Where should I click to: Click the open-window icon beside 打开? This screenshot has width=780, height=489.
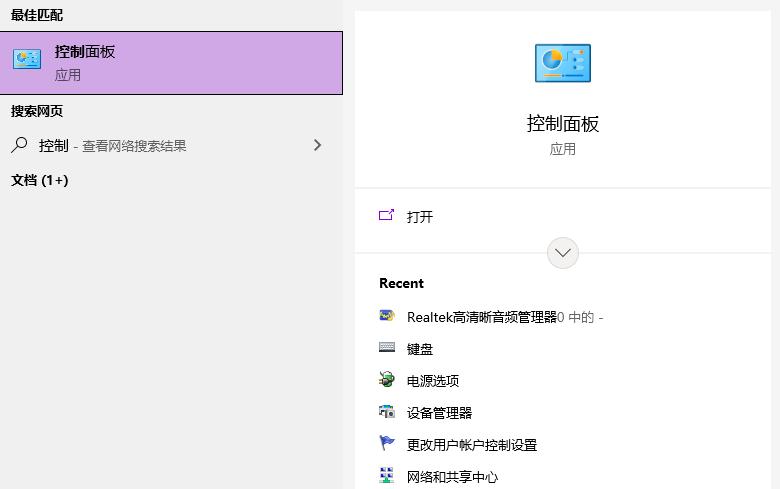click(x=387, y=215)
